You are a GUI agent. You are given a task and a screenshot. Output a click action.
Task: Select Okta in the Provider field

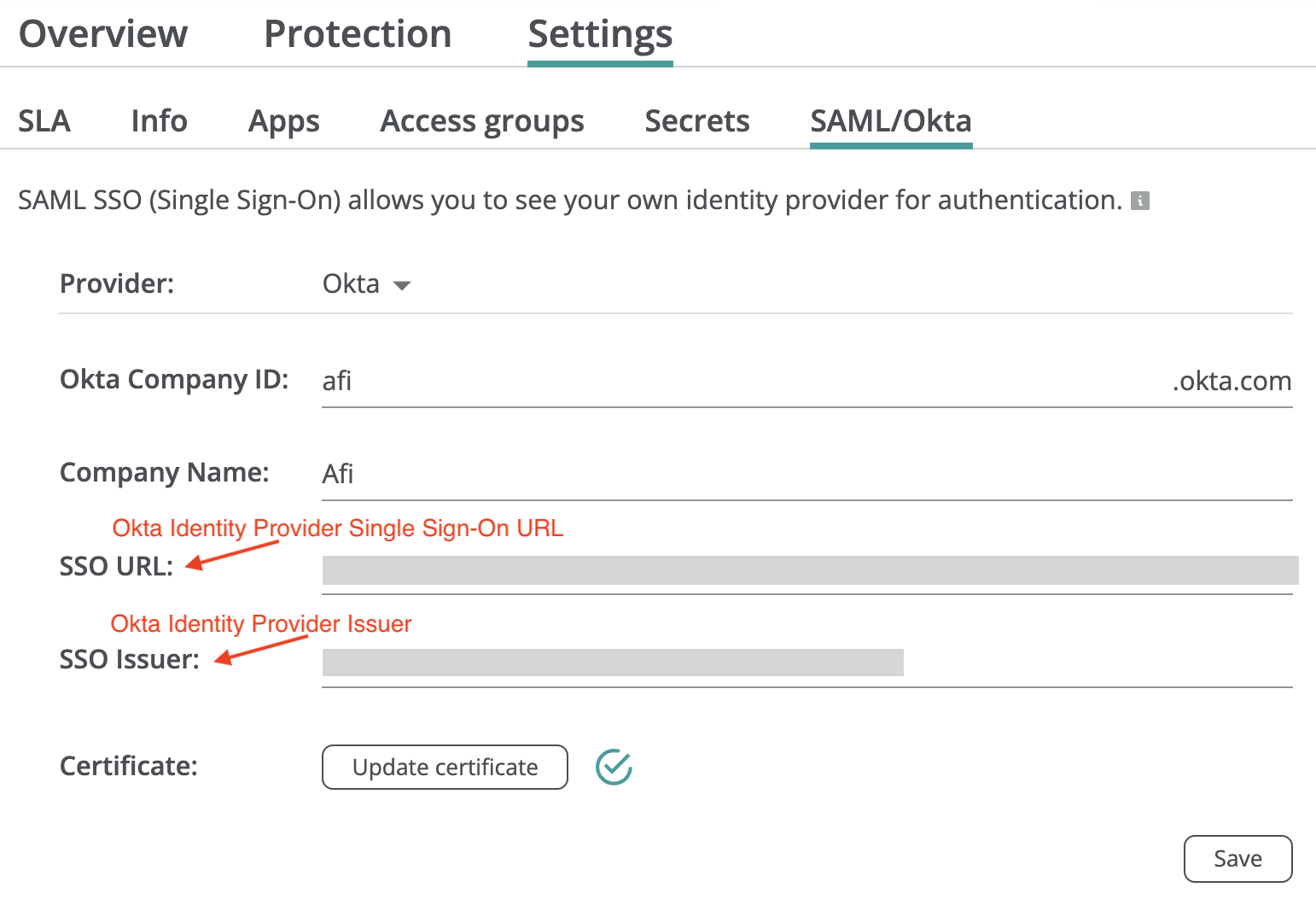tap(351, 283)
